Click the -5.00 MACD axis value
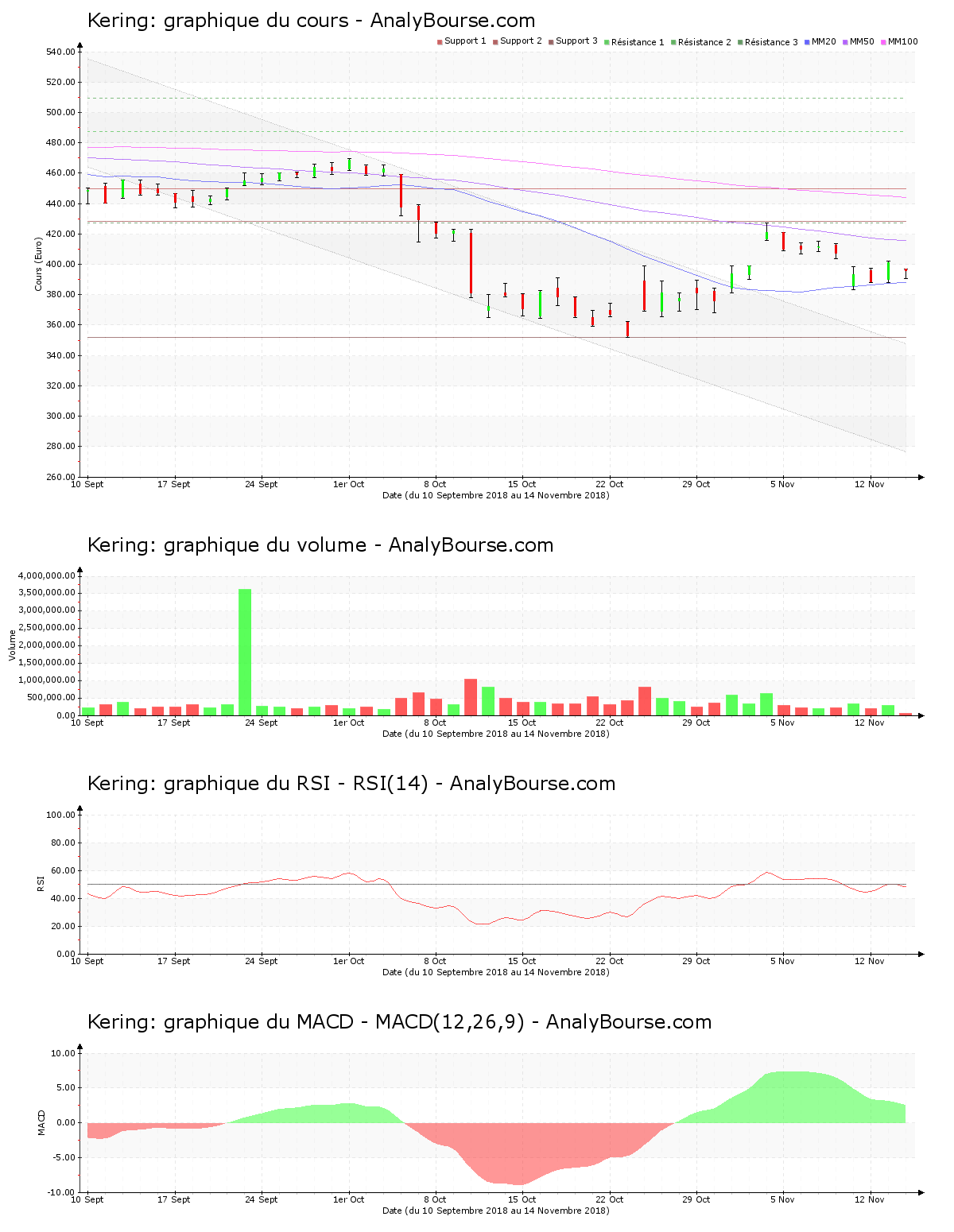Image resolution: width=954 pixels, height=1232 pixels. point(64,1157)
